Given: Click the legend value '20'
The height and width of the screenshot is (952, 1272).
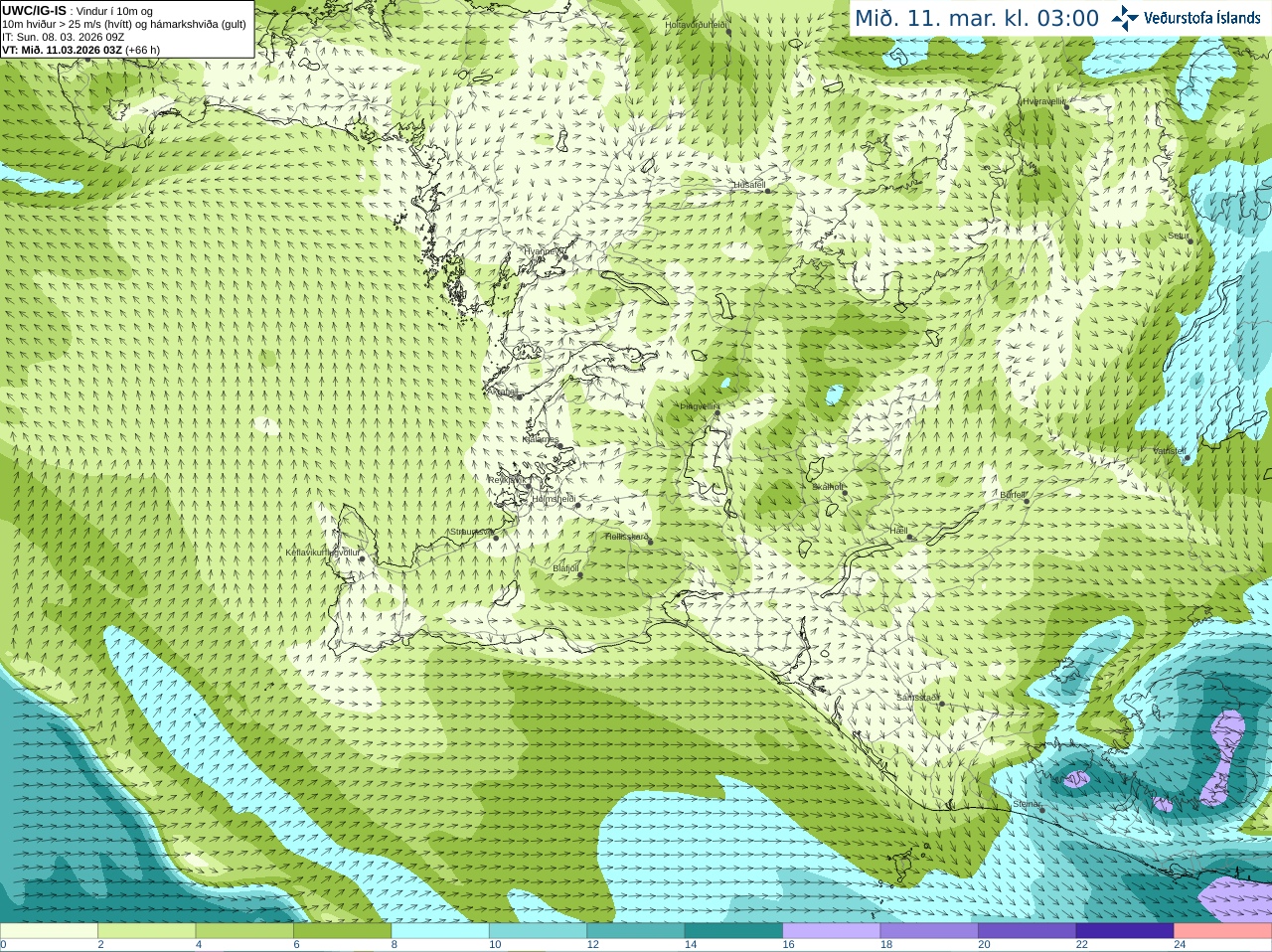Looking at the screenshot, I should 984,945.
